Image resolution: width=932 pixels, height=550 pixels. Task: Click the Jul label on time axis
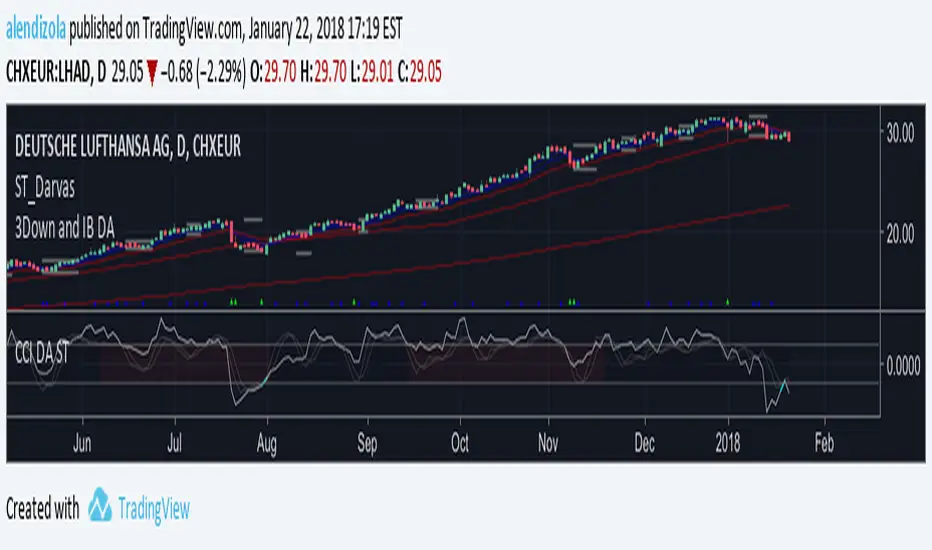(174, 443)
